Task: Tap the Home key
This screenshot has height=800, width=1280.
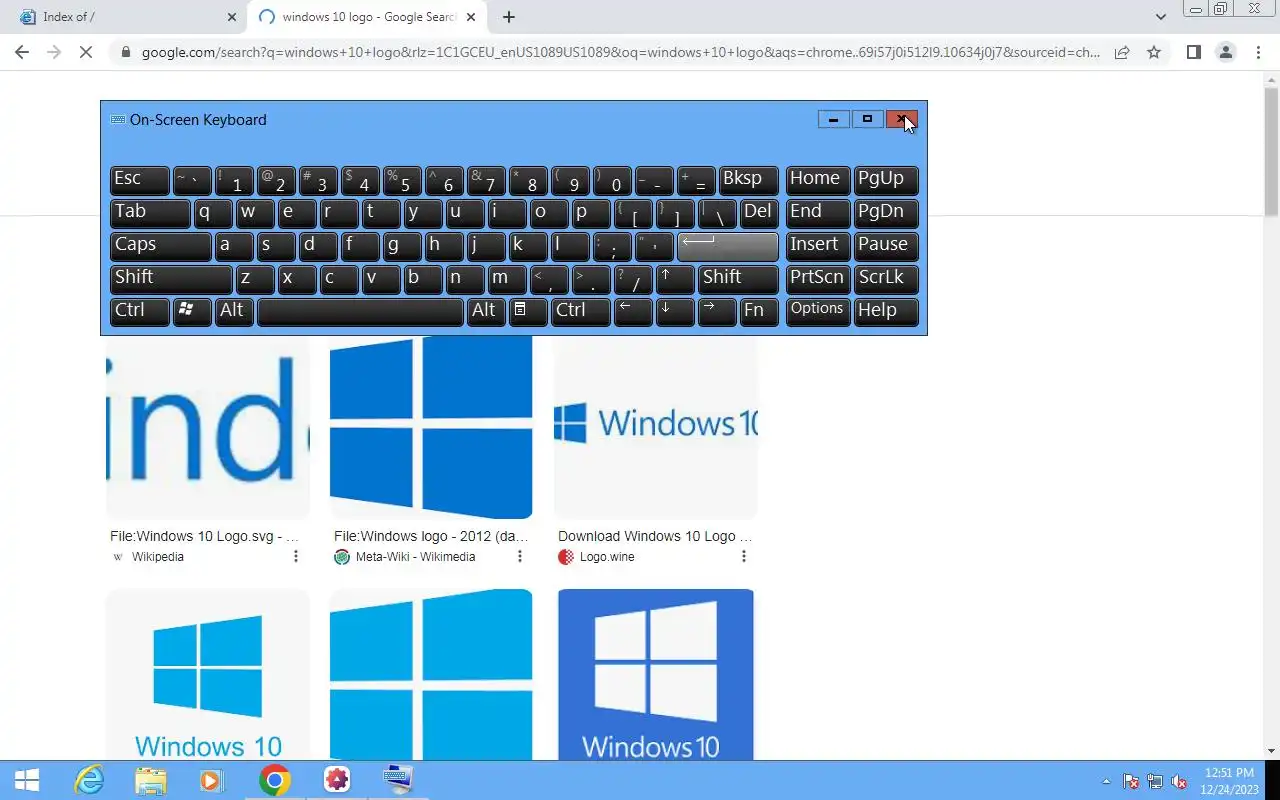Action: [818, 180]
